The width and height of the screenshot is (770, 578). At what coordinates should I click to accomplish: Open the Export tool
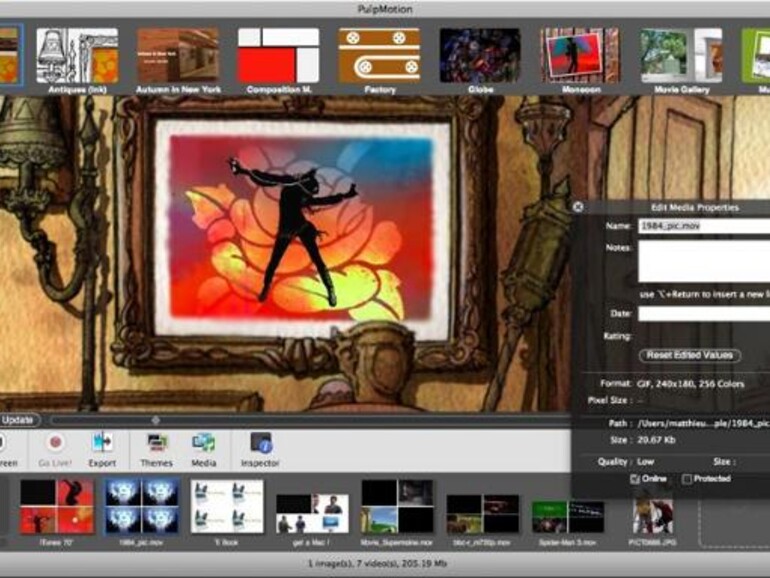102,442
